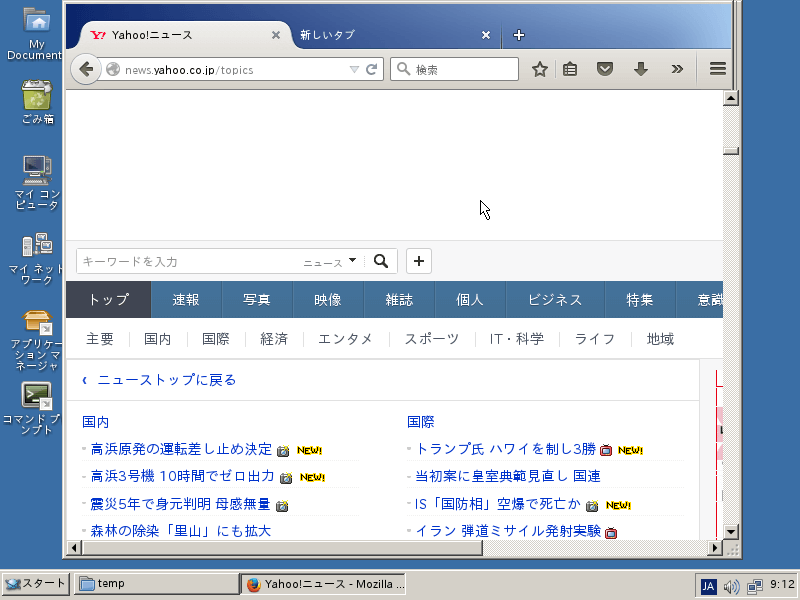800x600 pixels.
Task: Open the エンタメ category link
Action: 345,339
